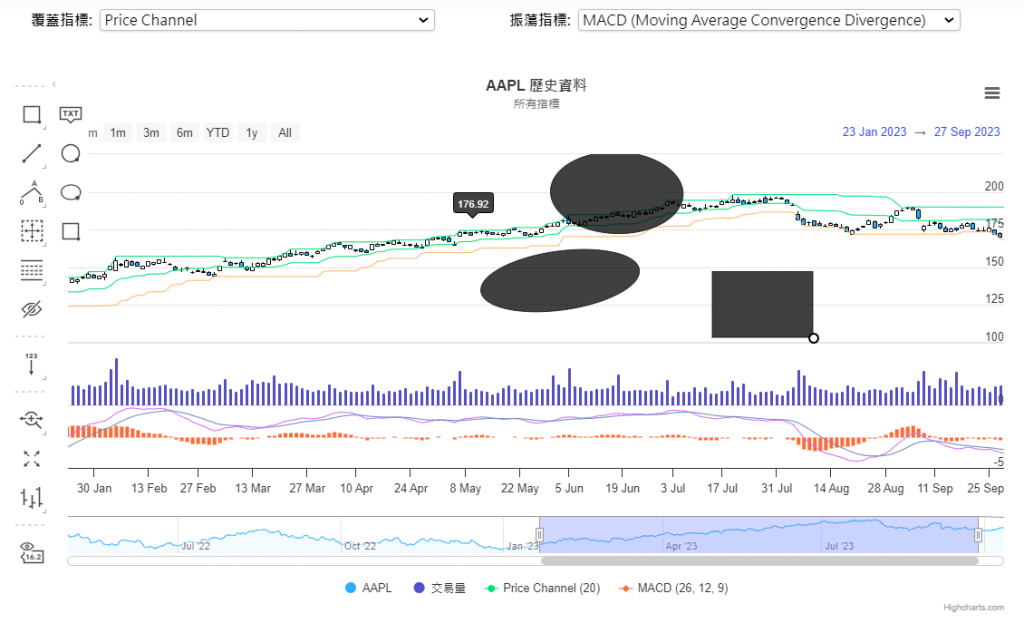Collapse the stock tools toolbar arrow

tap(54, 84)
